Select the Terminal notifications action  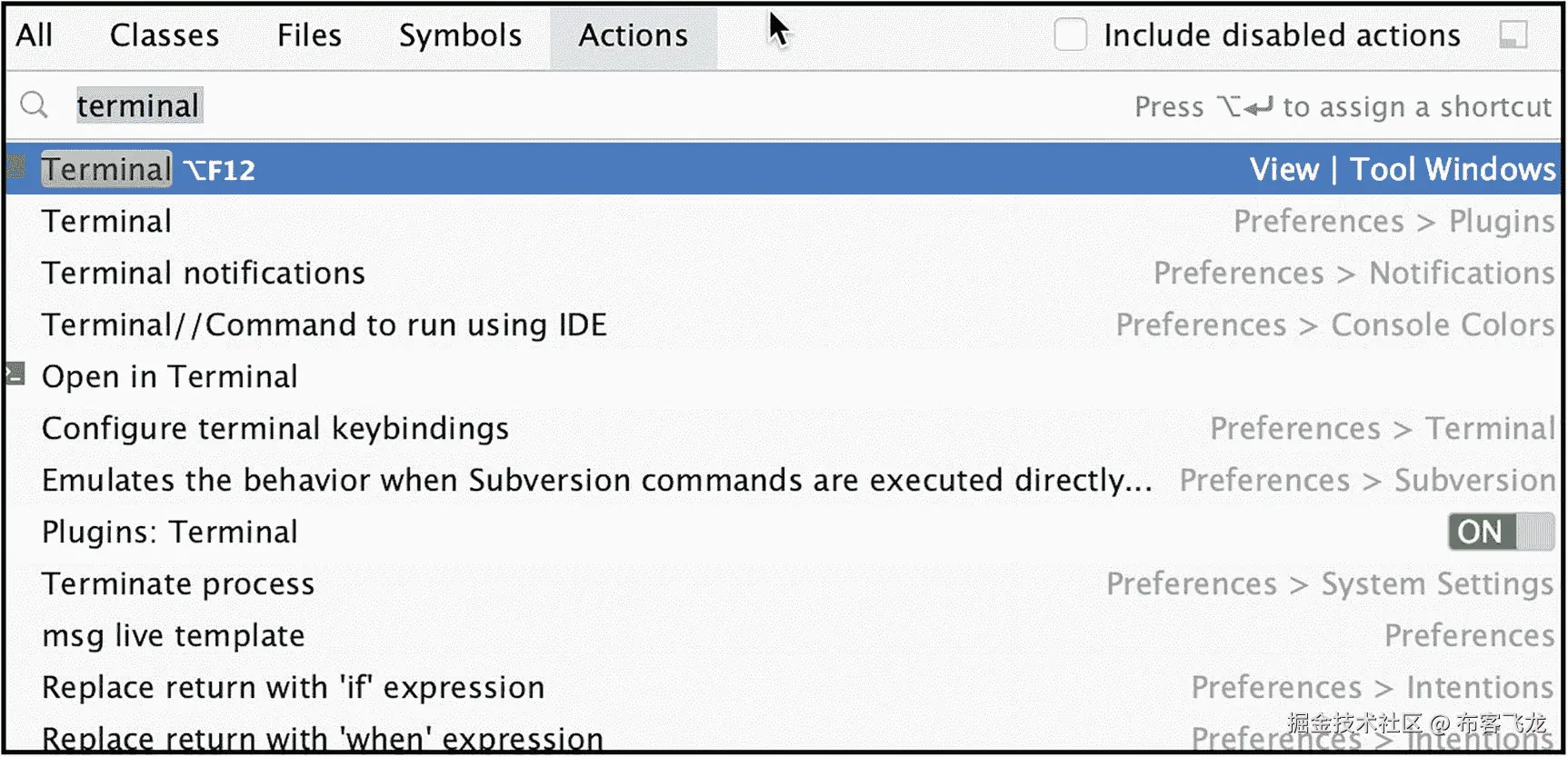(204, 273)
